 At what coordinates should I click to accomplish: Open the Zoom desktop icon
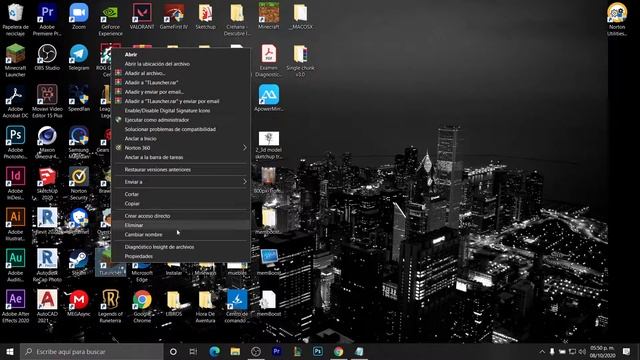click(x=79, y=16)
